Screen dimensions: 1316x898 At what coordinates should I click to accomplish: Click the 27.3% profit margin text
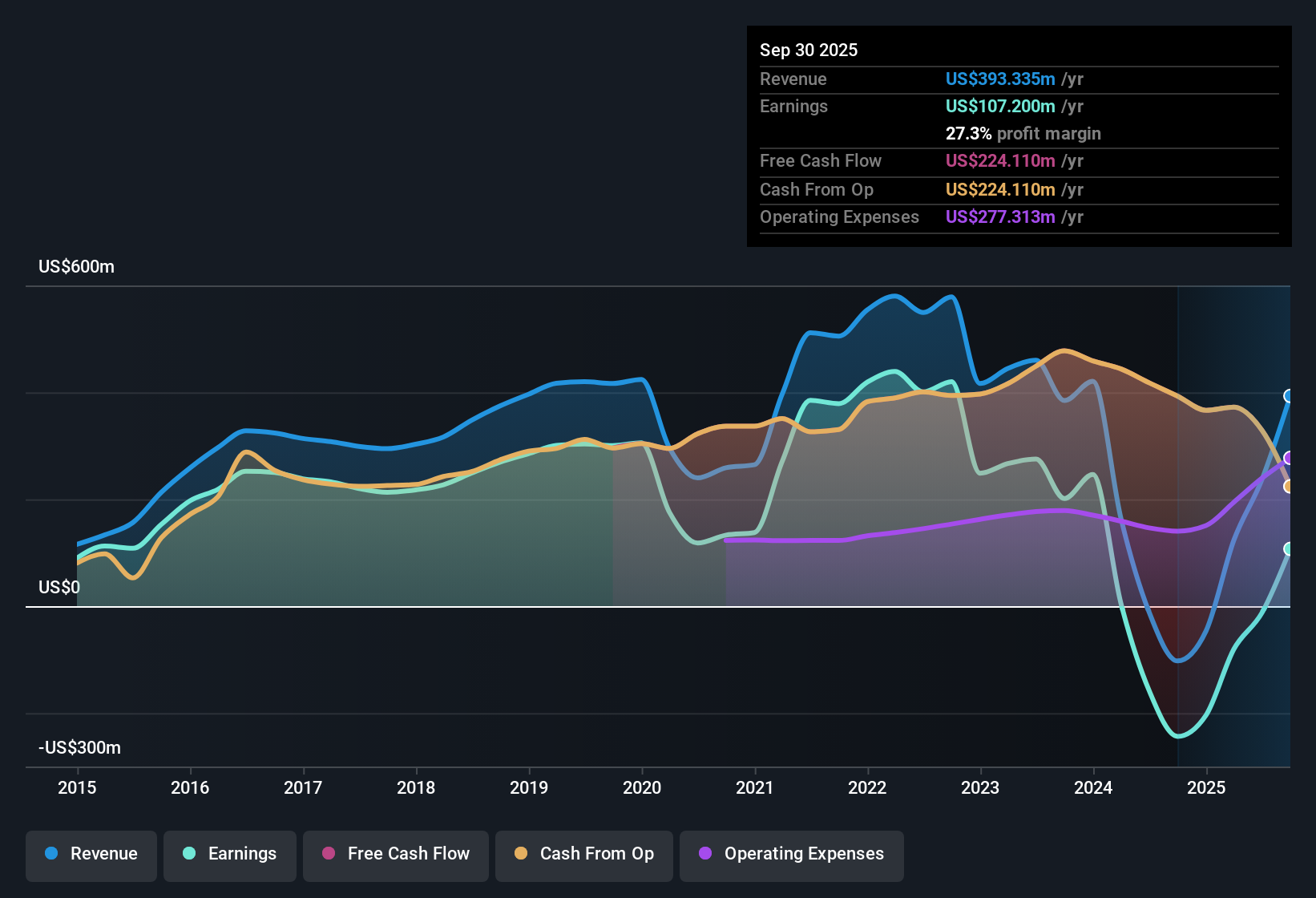click(1023, 133)
